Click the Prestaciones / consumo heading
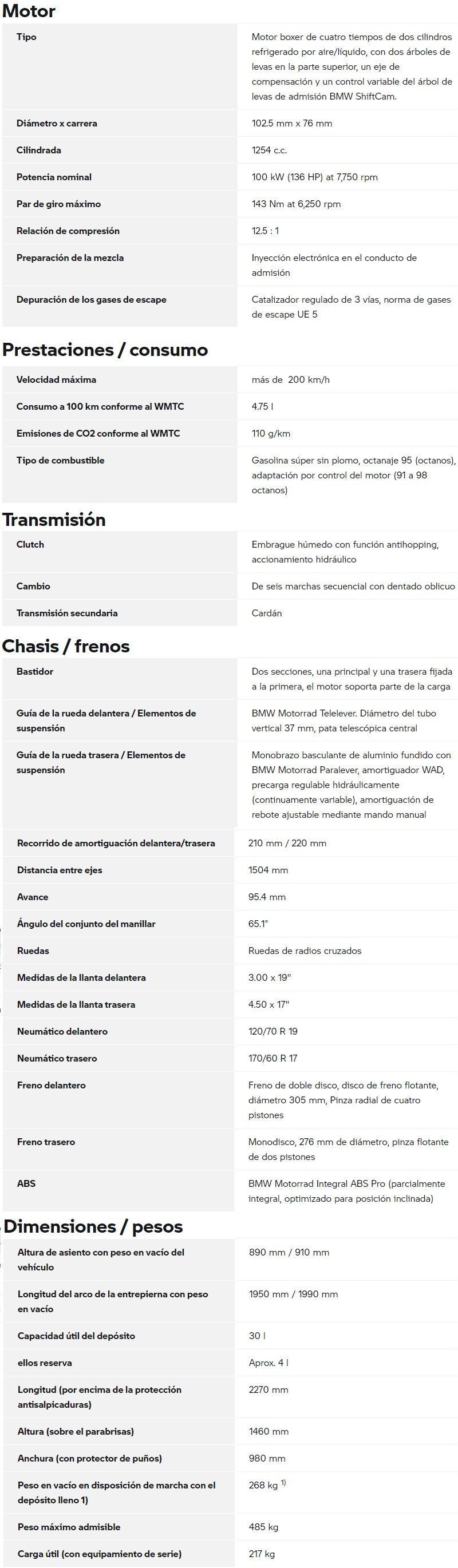 click(105, 350)
